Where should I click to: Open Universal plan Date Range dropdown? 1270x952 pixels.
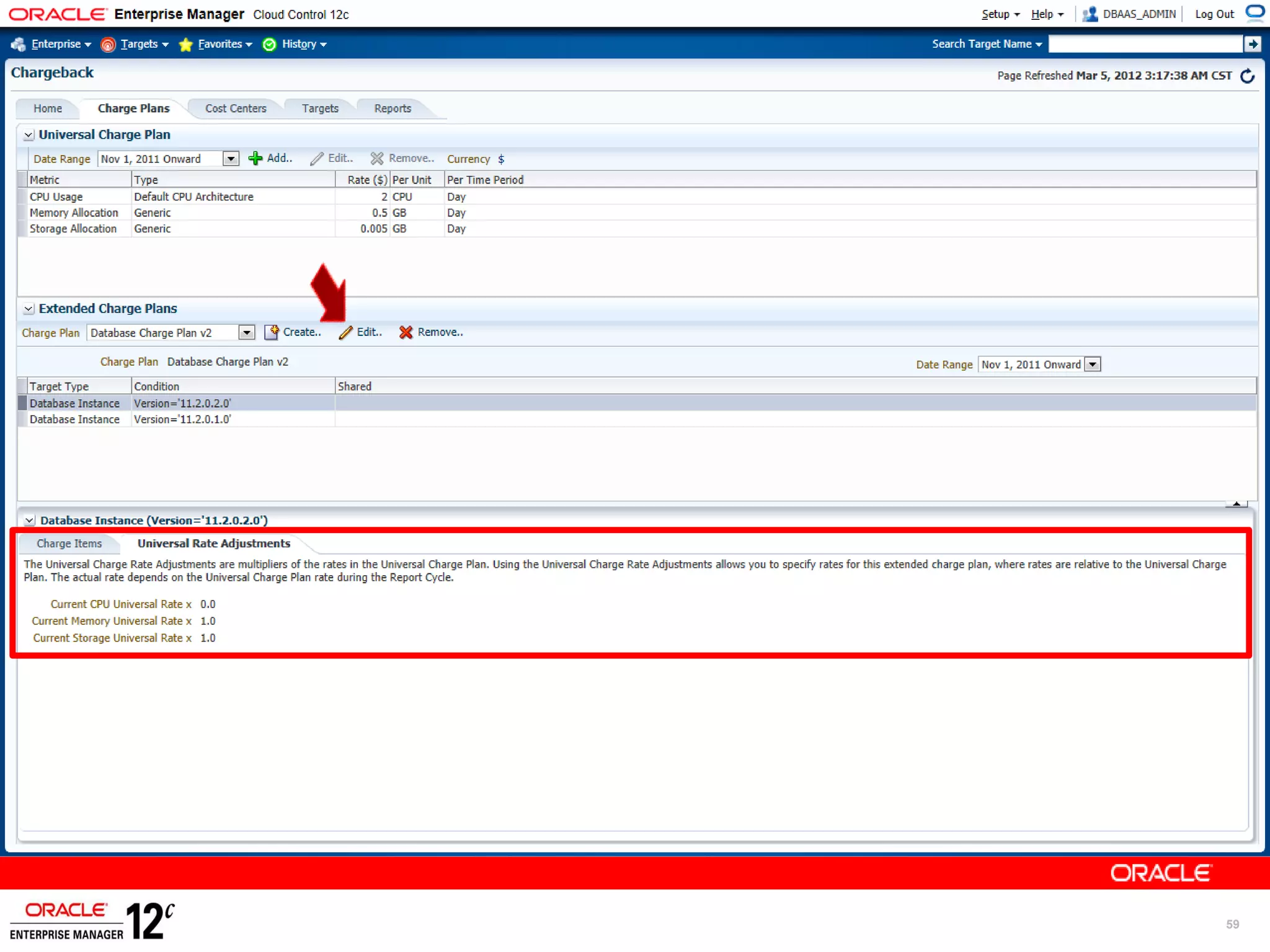(231, 159)
